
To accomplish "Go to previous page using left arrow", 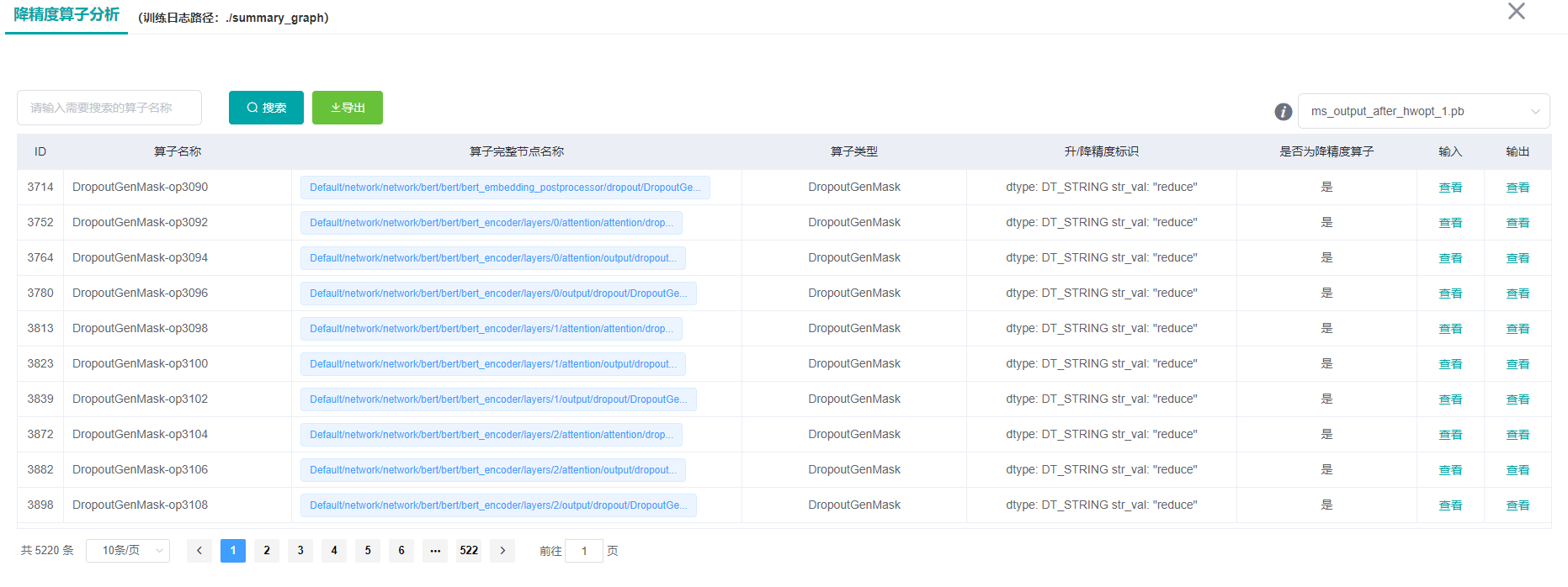I will pos(199,551).
